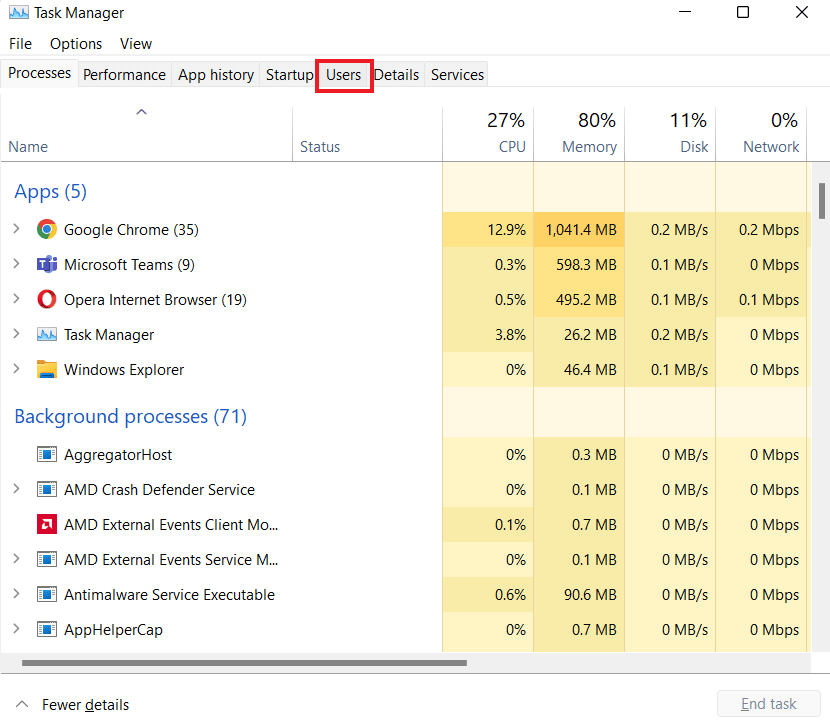Screen dimensions: 830x725
Task: Click Opera's 495.2 MB memory cell
Action: pos(579,300)
